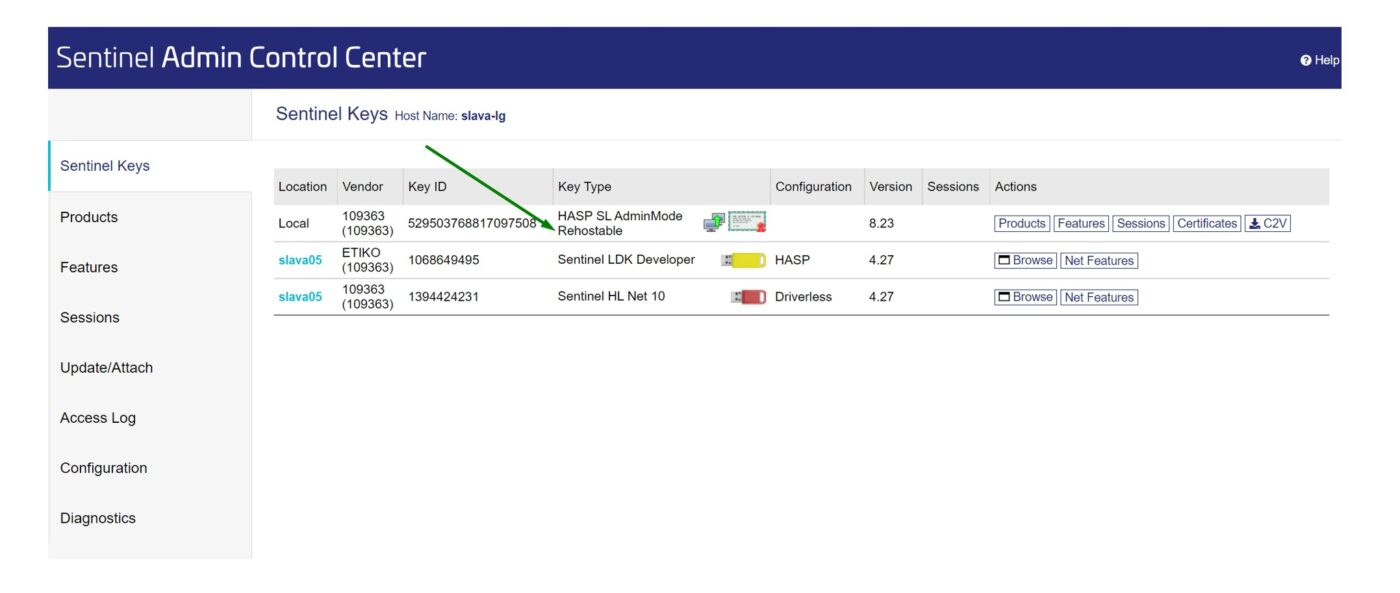The width and height of the screenshot is (1400, 593).
Task: Follow slava05 link in HL Net 10 row
Action: (x=300, y=297)
